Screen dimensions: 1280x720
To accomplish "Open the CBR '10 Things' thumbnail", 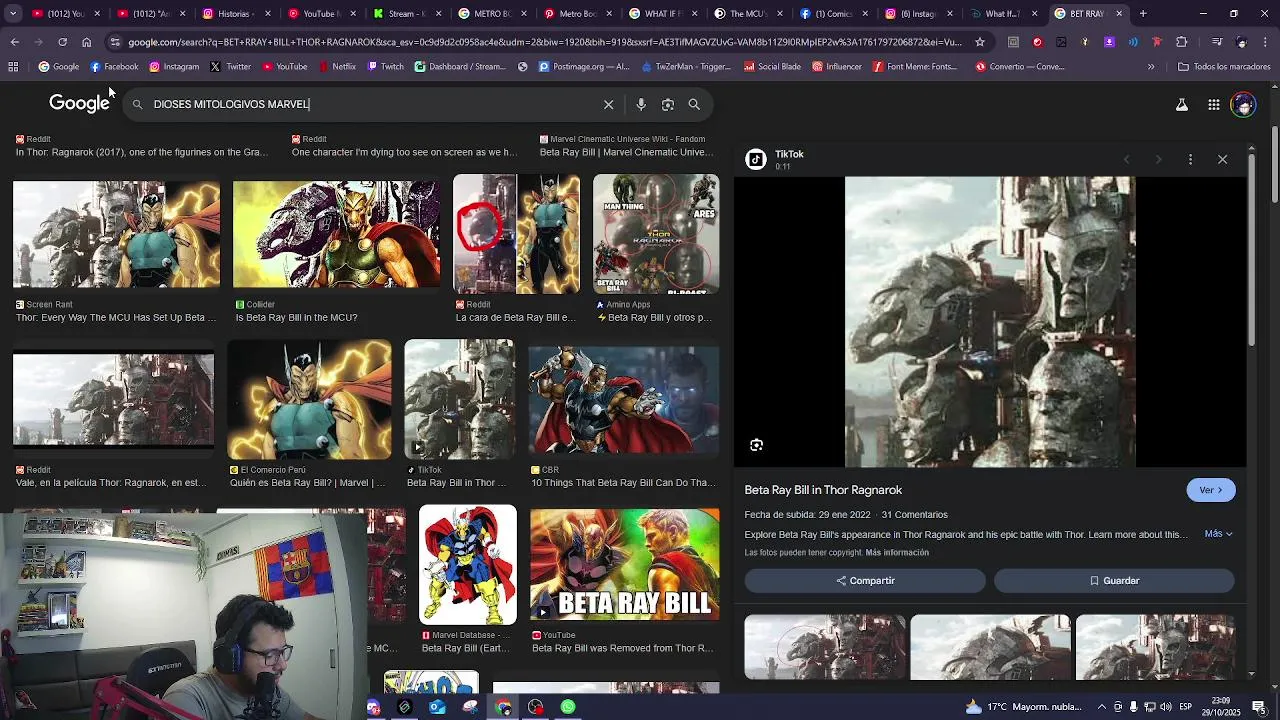I will pos(624,400).
